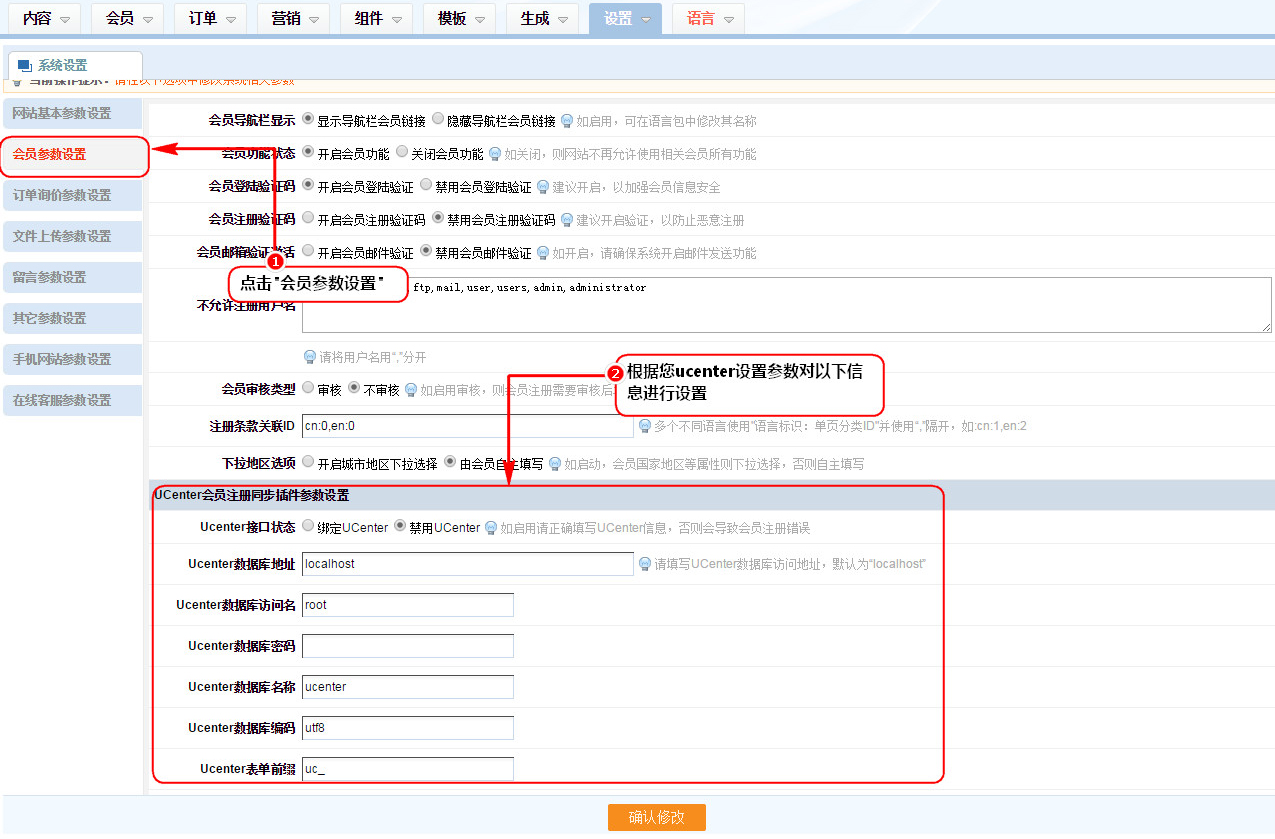1275x839 pixels.
Task: Click the hint icon beside 禁用会员登陆验证
Action: (x=543, y=187)
